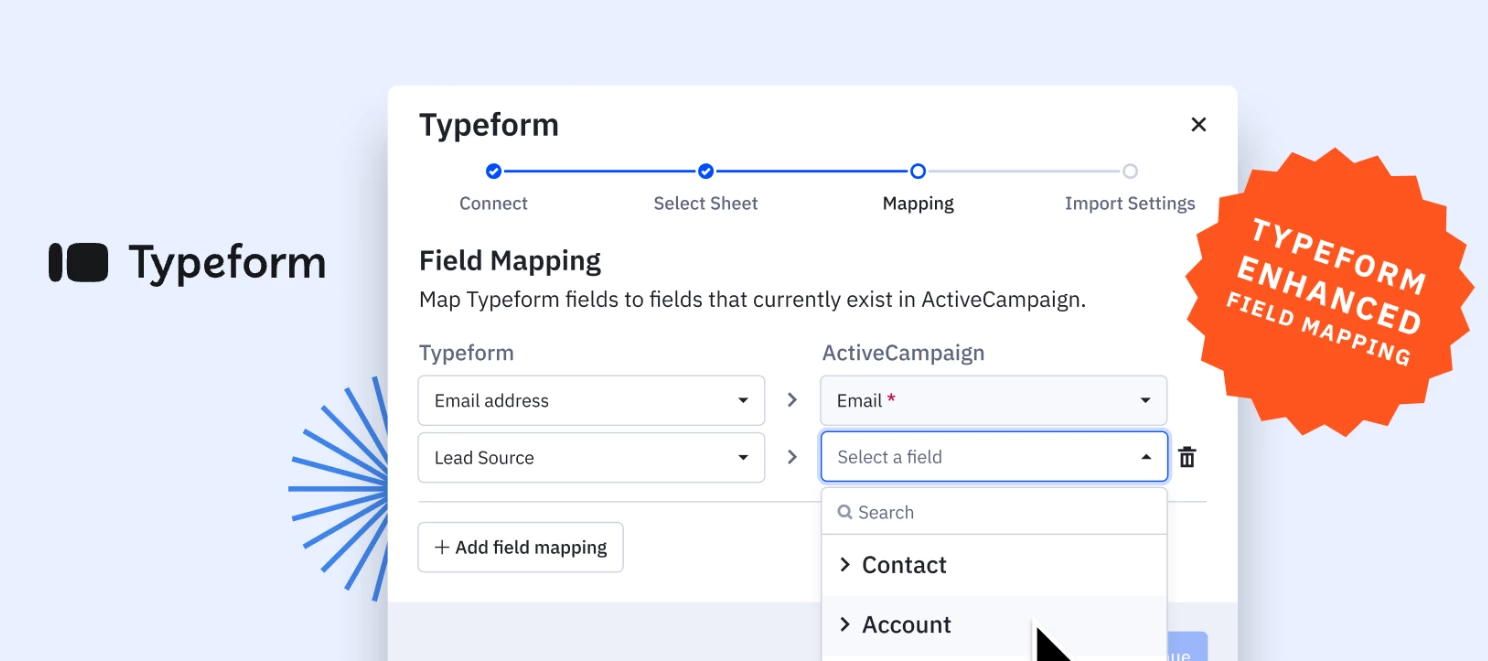Image resolution: width=1488 pixels, height=661 pixels.
Task: Click inside the Search field of the dropdown
Action: tap(940, 512)
